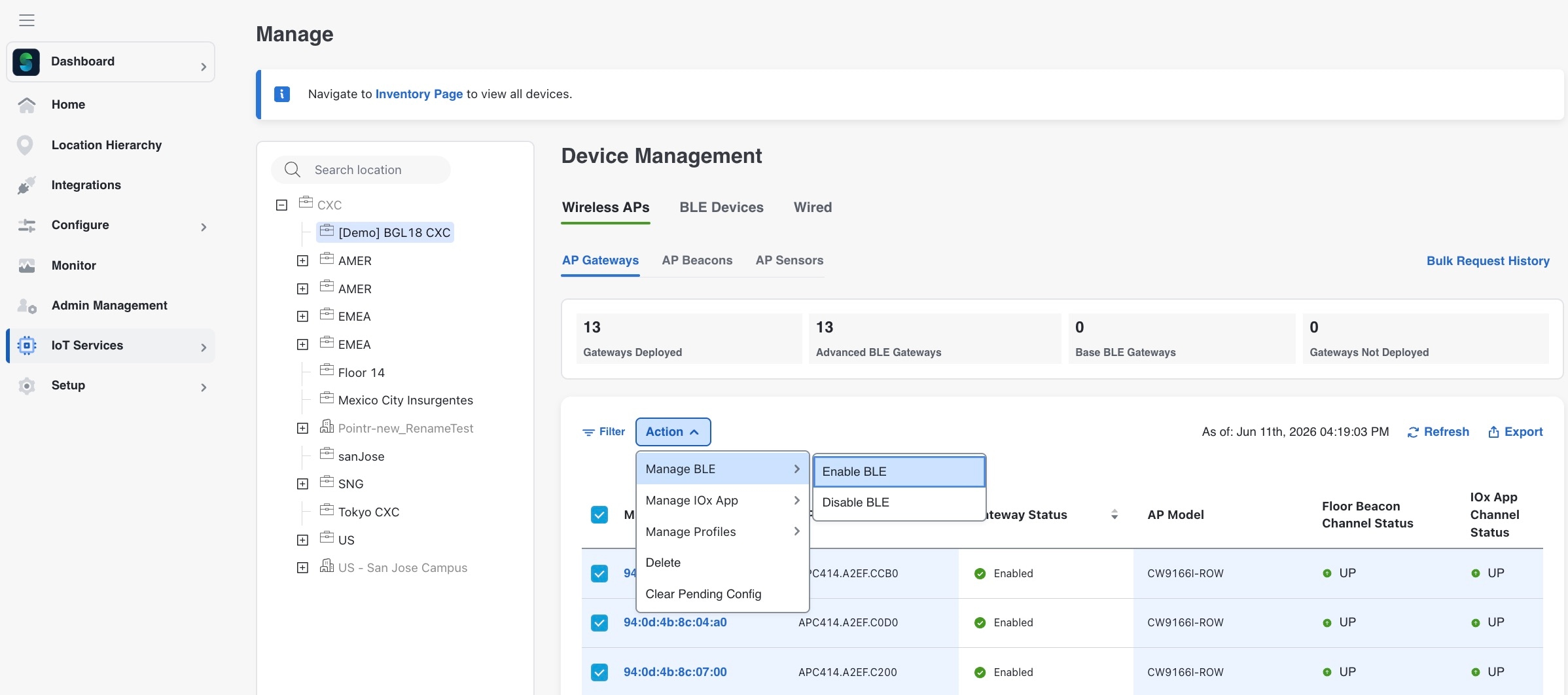
Task: Click the Monitor chart icon
Action: (27, 266)
